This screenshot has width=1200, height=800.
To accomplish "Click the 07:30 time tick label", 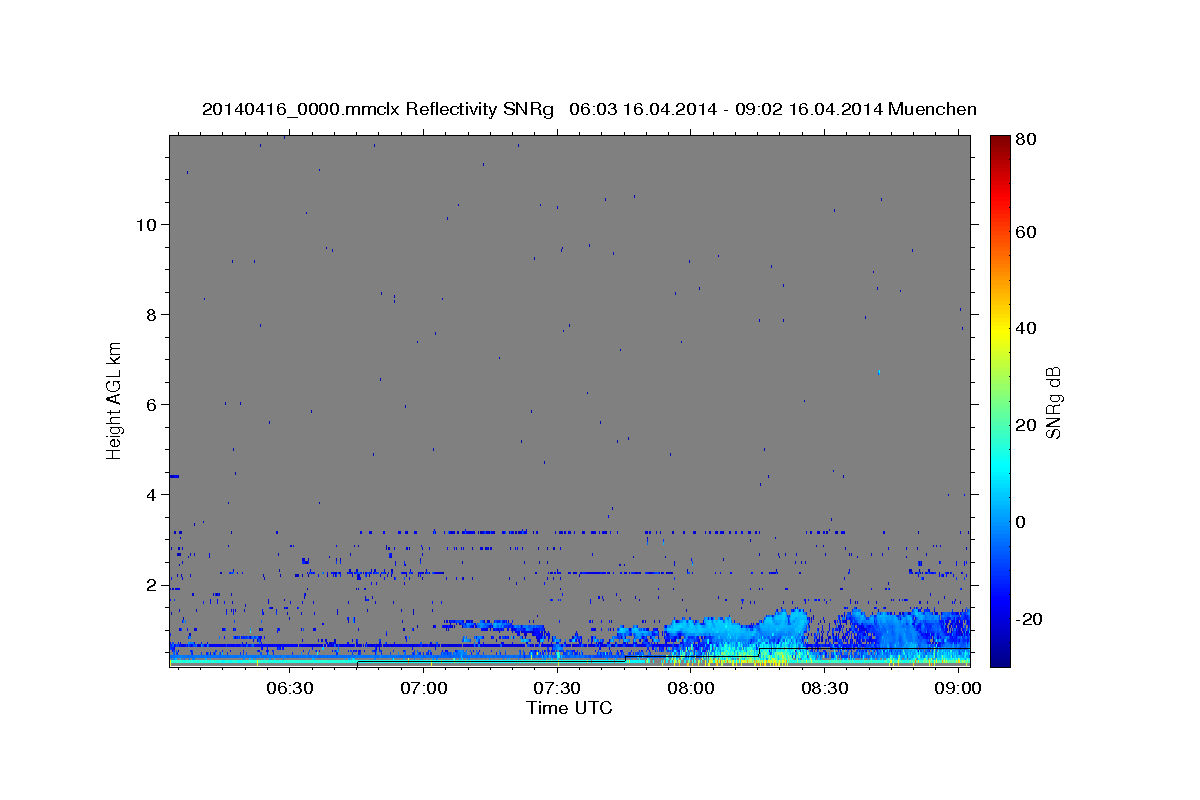I will [557, 688].
